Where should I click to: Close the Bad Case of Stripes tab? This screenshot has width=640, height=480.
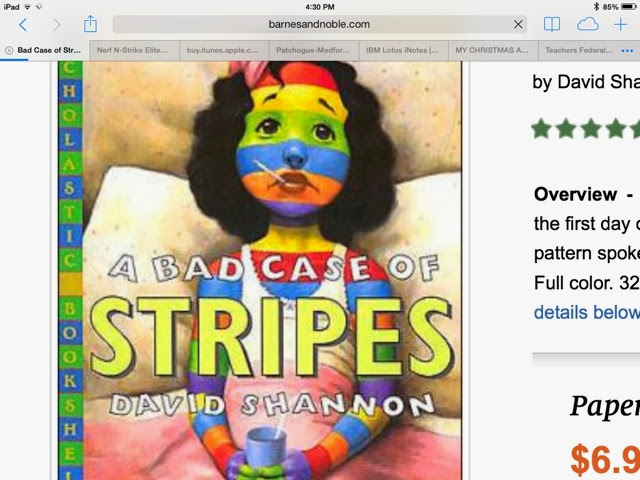click(x=9, y=50)
